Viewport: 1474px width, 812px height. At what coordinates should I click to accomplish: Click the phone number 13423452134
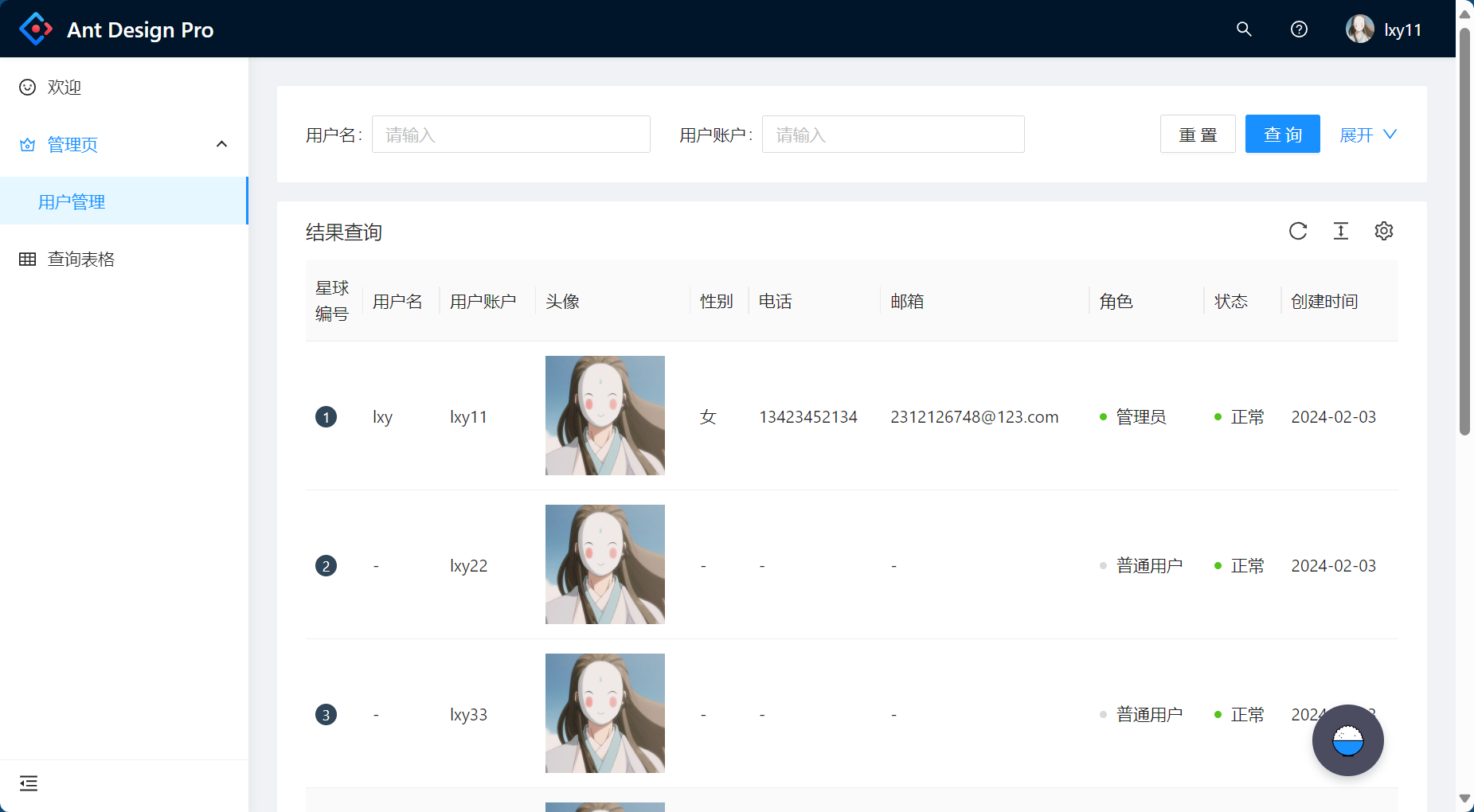808,417
